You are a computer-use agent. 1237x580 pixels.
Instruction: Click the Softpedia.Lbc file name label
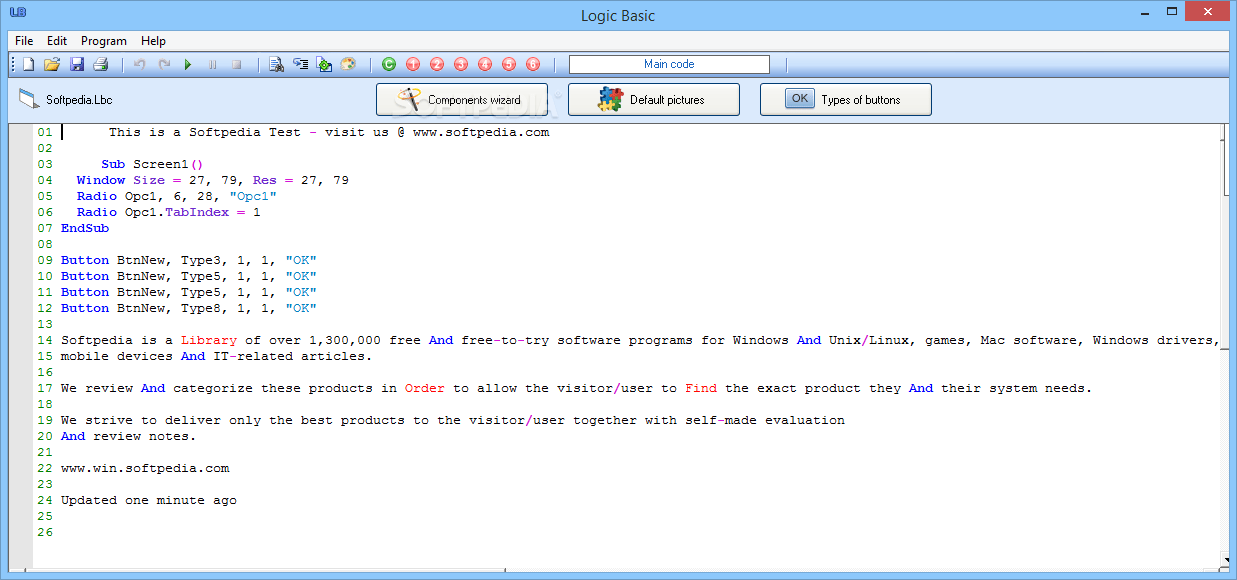[x=79, y=100]
